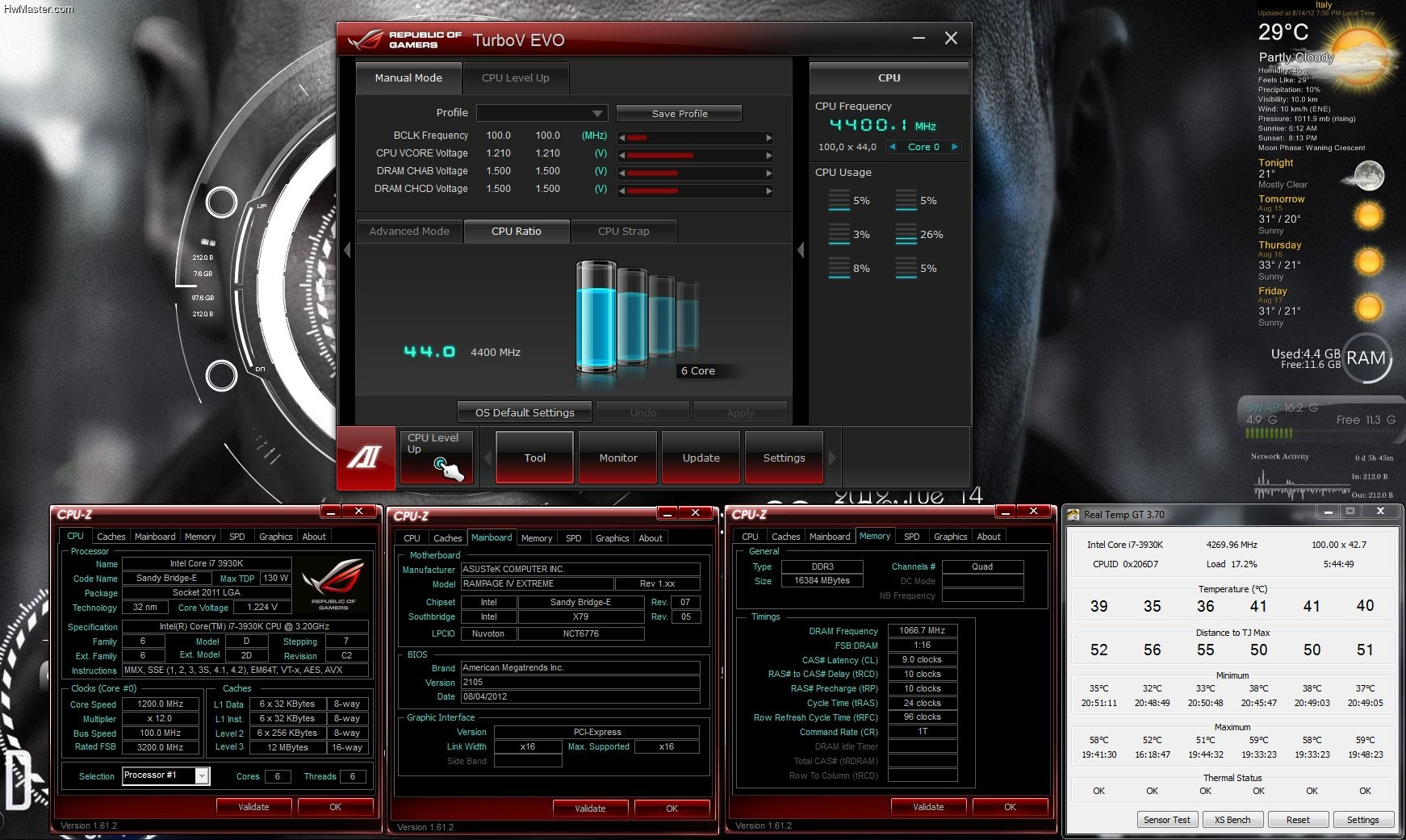The width and height of the screenshot is (1406, 840).
Task: Decrease DRAM CHCD Voltage with left arrow
Action: click(621, 190)
